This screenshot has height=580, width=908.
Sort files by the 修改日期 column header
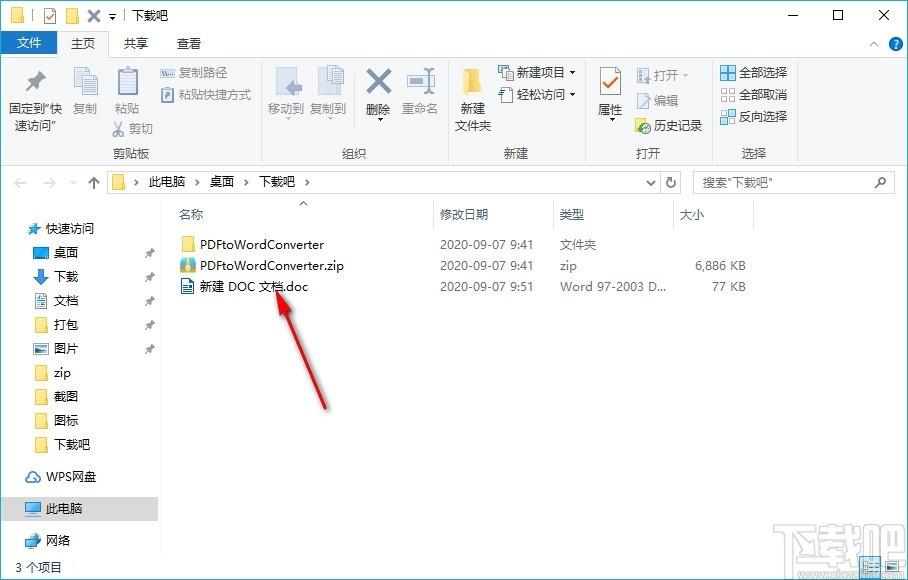(464, 215)
